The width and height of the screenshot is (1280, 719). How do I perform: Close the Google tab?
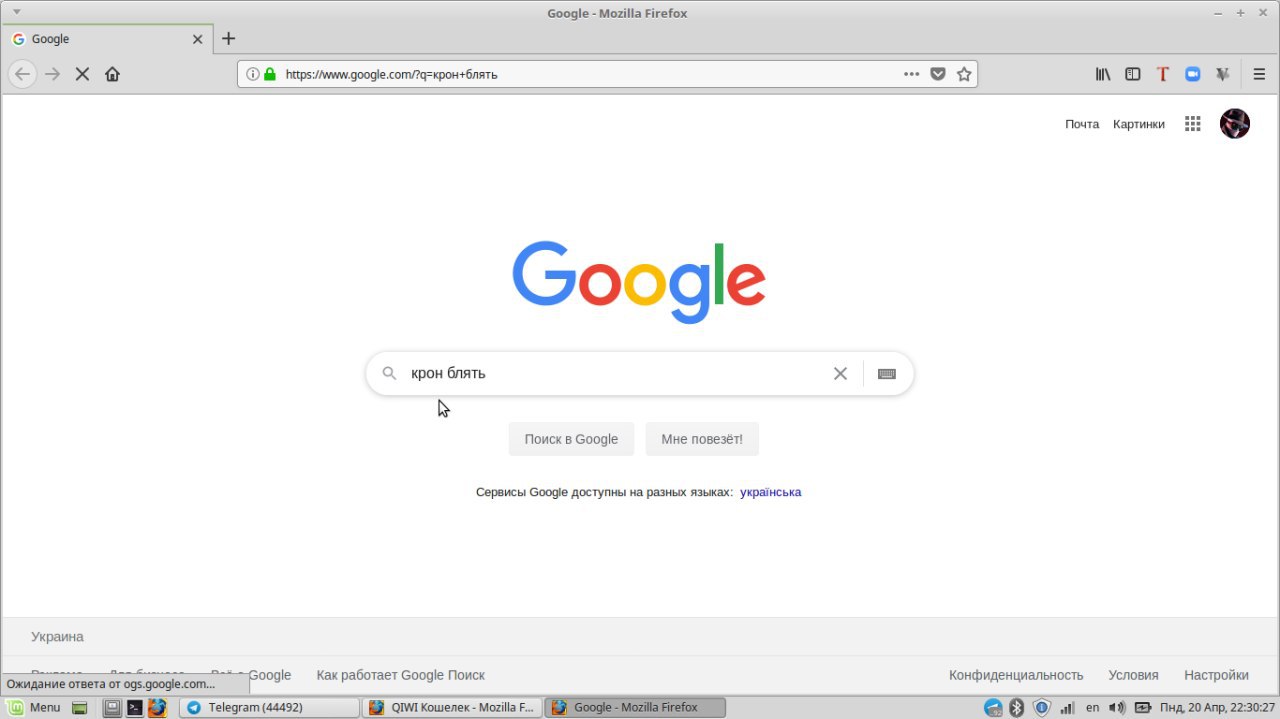coord(197,39)
